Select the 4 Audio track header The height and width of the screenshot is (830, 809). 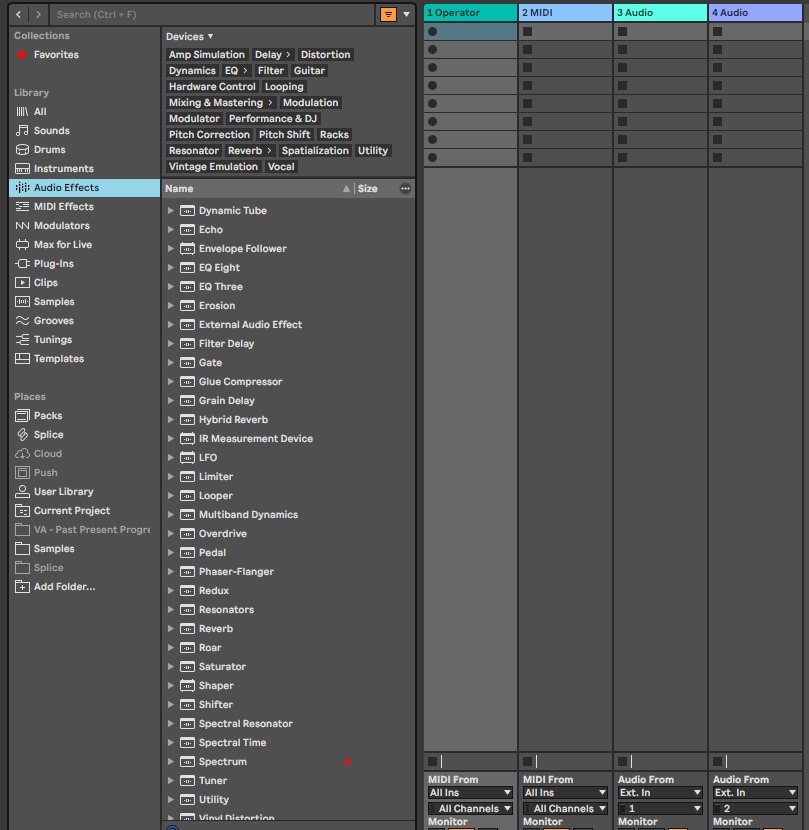755,13
